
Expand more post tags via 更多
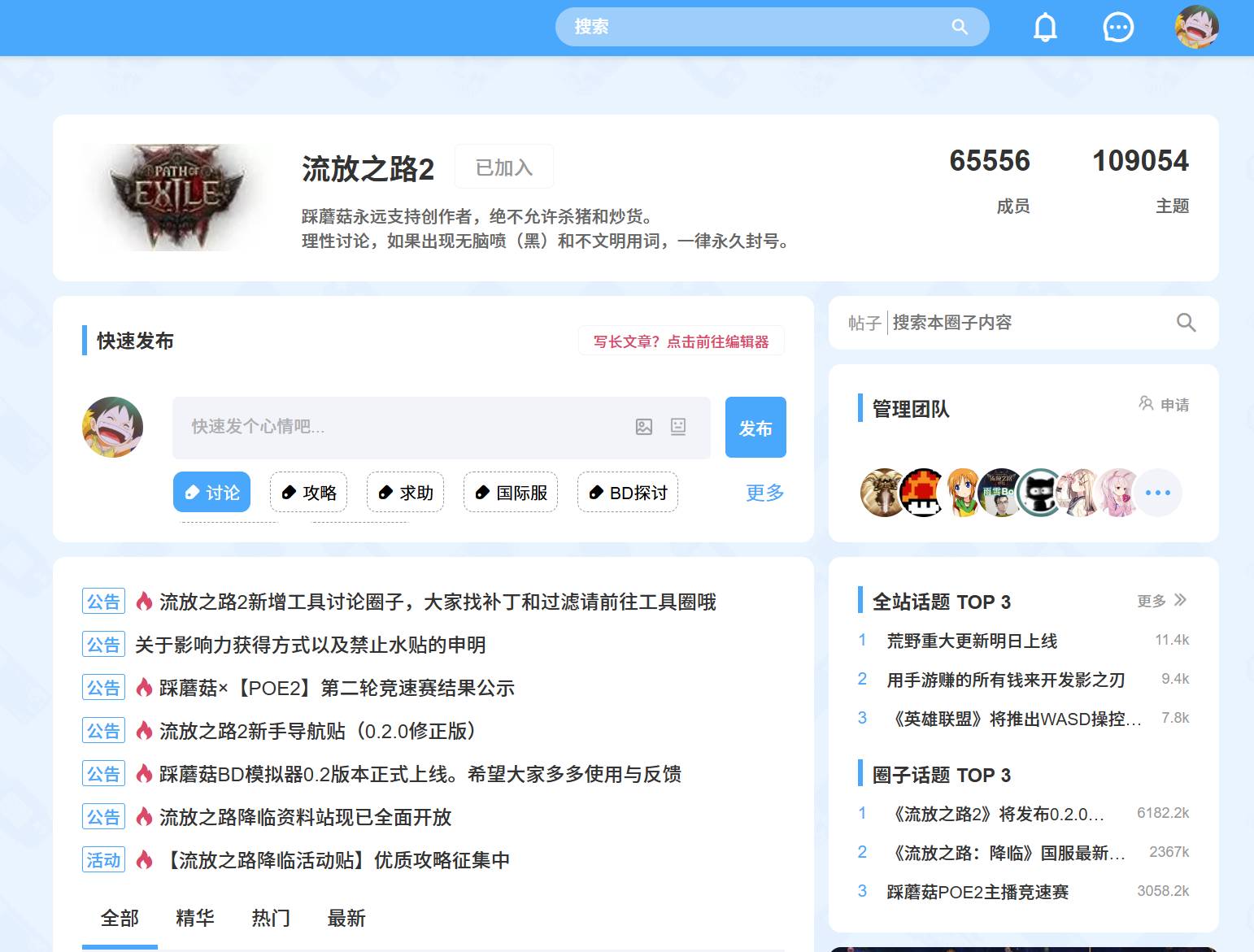[x=765, y=493]
